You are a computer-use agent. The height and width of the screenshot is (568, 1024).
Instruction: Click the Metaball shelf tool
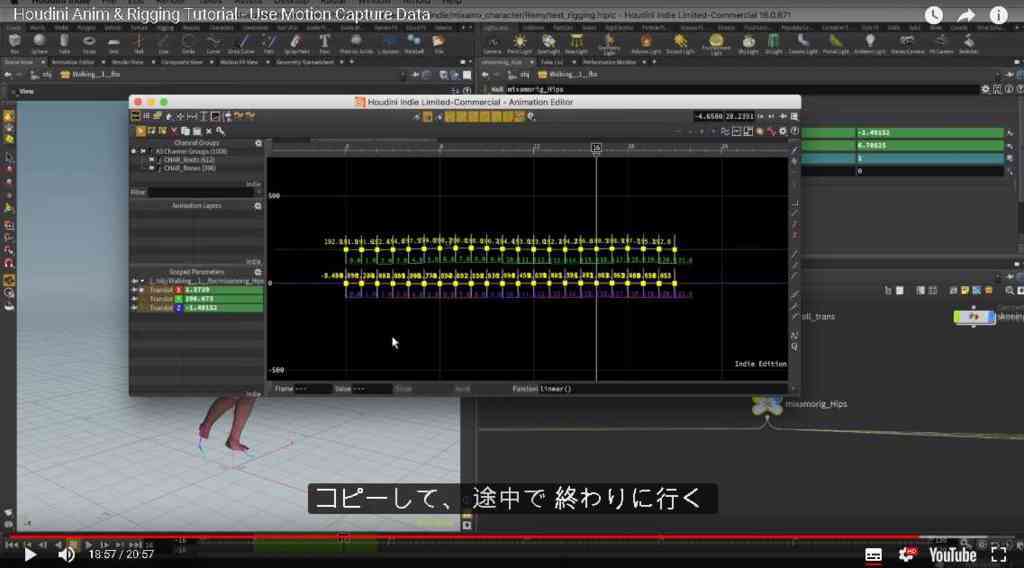(x=413, y=44)
